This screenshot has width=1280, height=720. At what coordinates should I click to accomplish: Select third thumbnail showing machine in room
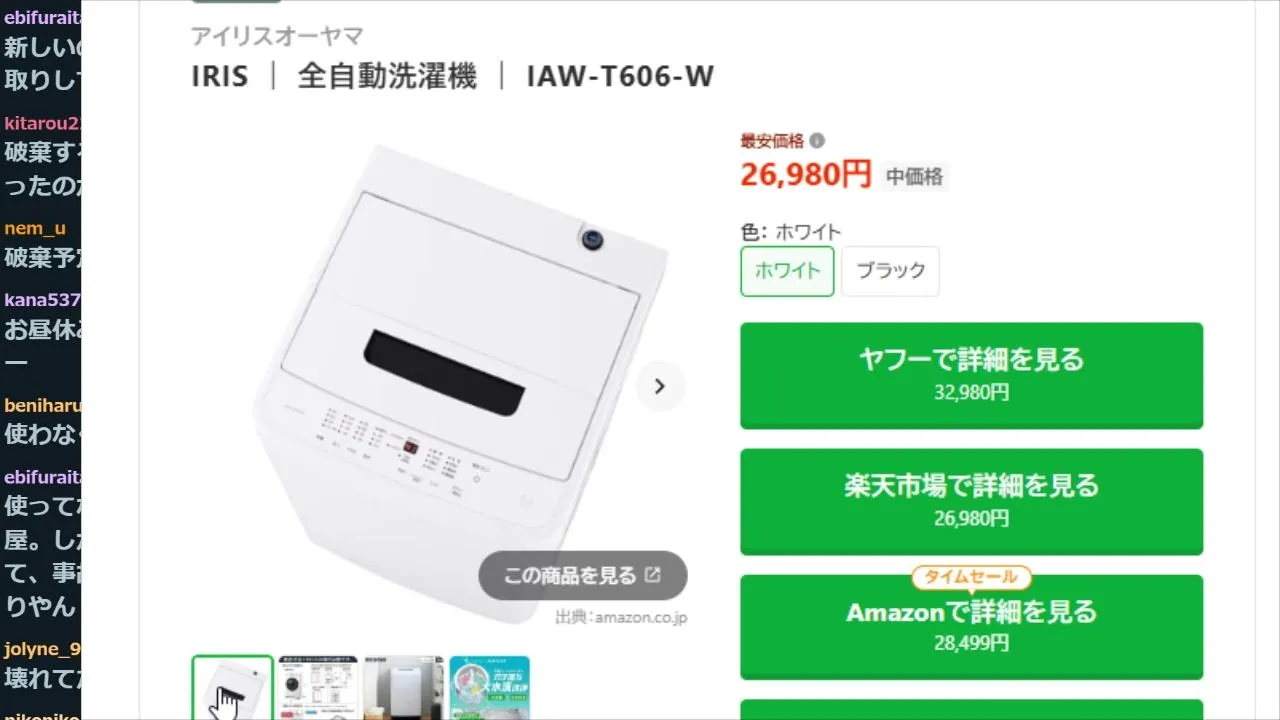pos(403,687)
